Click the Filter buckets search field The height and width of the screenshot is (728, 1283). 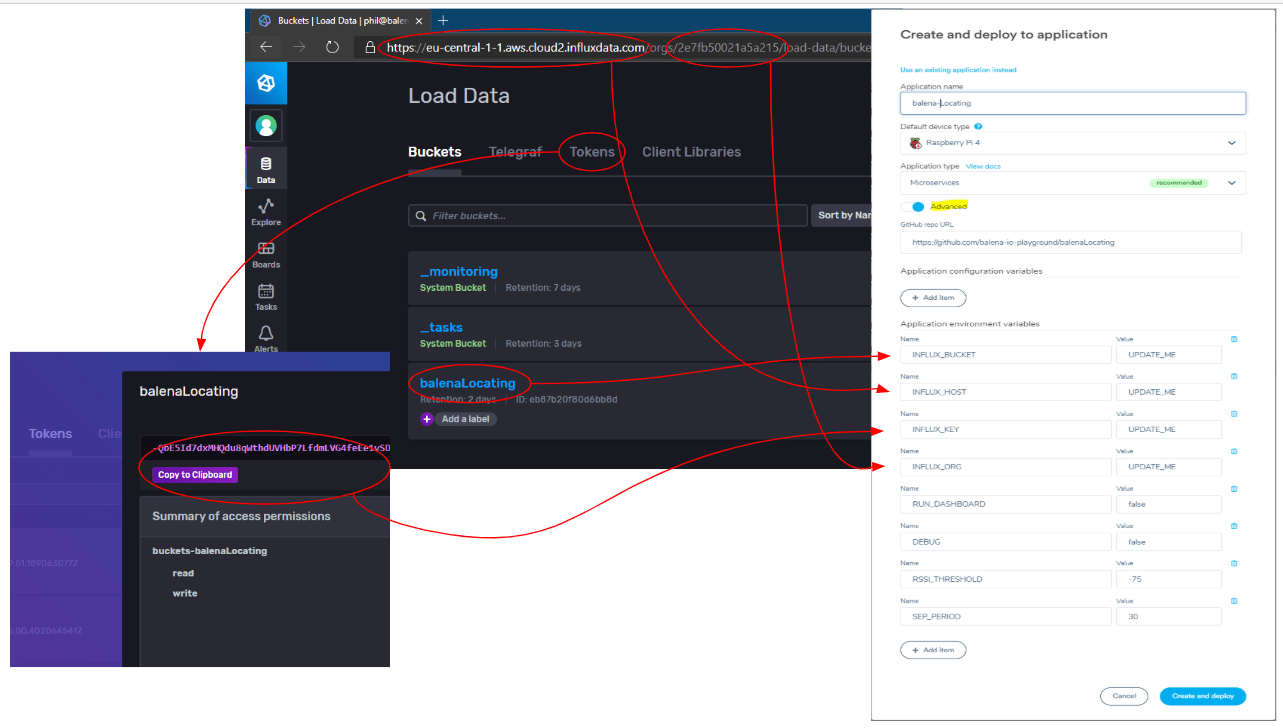(x=608, y=216)
